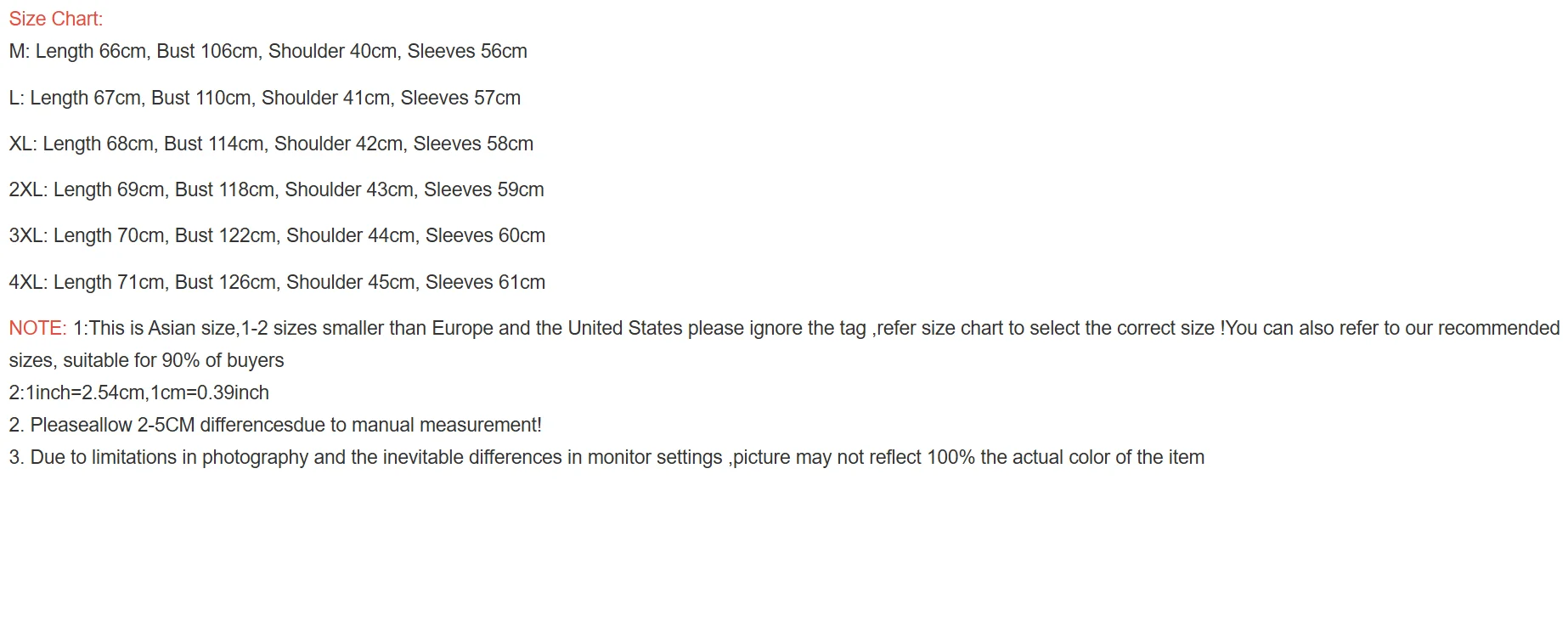Click the 2XL size measurements line
The height and width of the screenshot is (621, 1568).
276,189
